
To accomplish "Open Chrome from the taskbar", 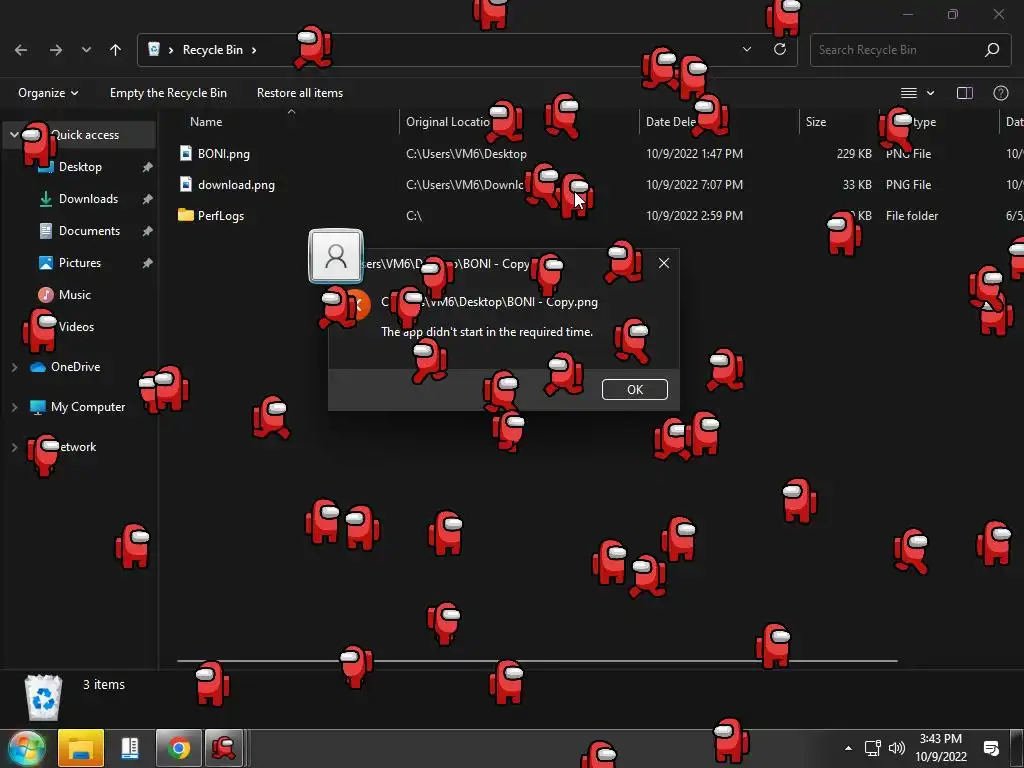I will (178, 748).
